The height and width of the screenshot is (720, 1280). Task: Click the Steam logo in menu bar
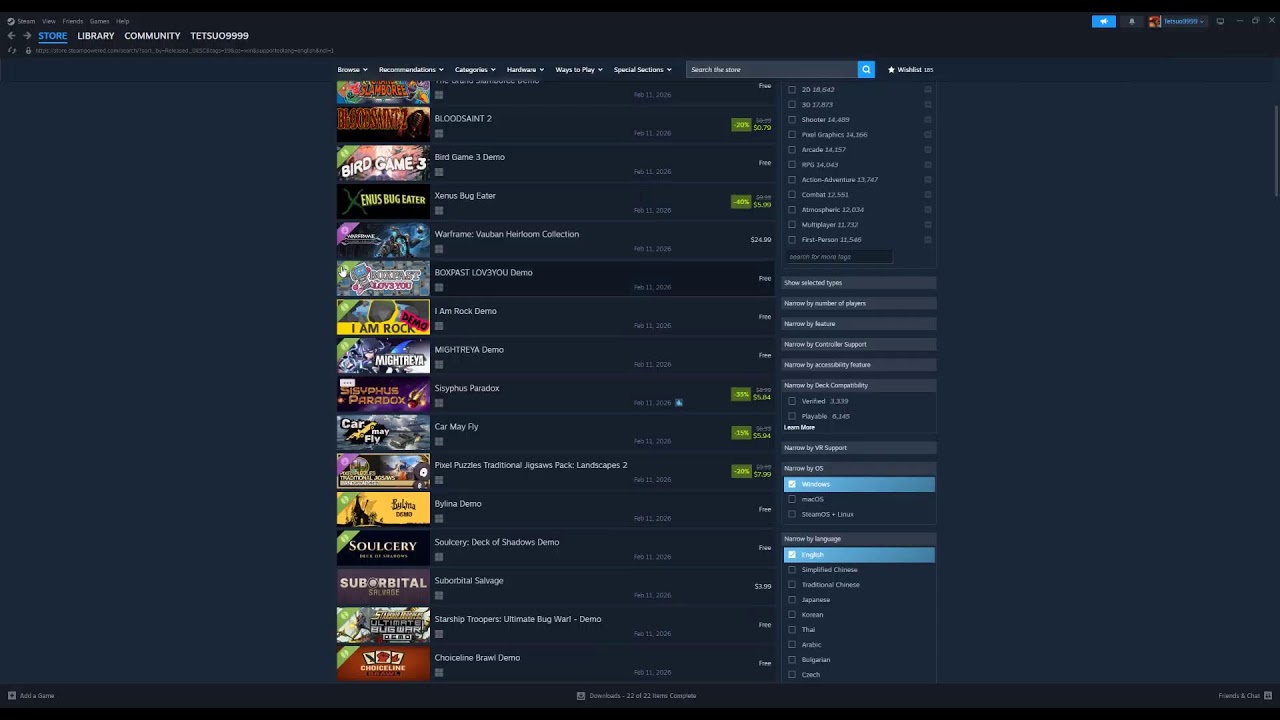pyautogui.click(x=11, y=21)
